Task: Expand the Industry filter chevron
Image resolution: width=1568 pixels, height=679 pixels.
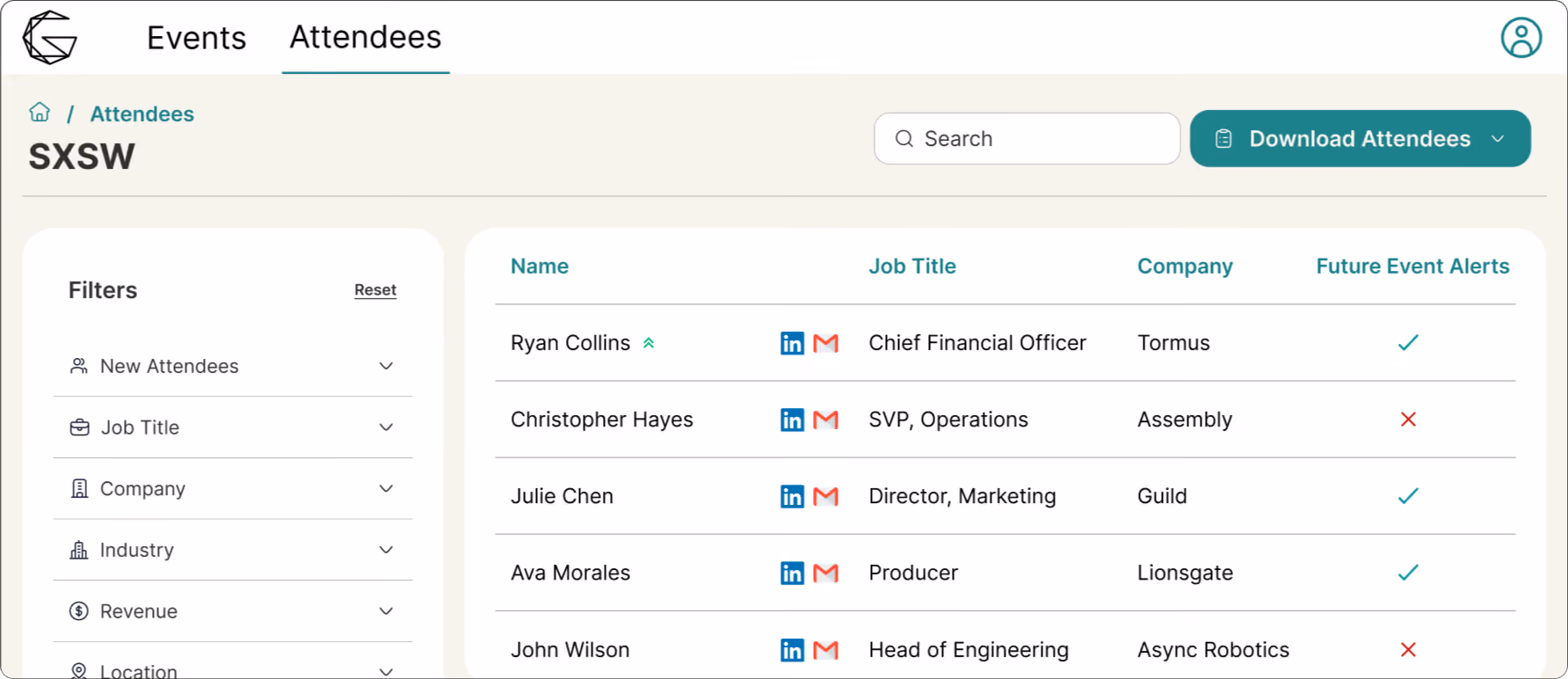Action: 386,550
